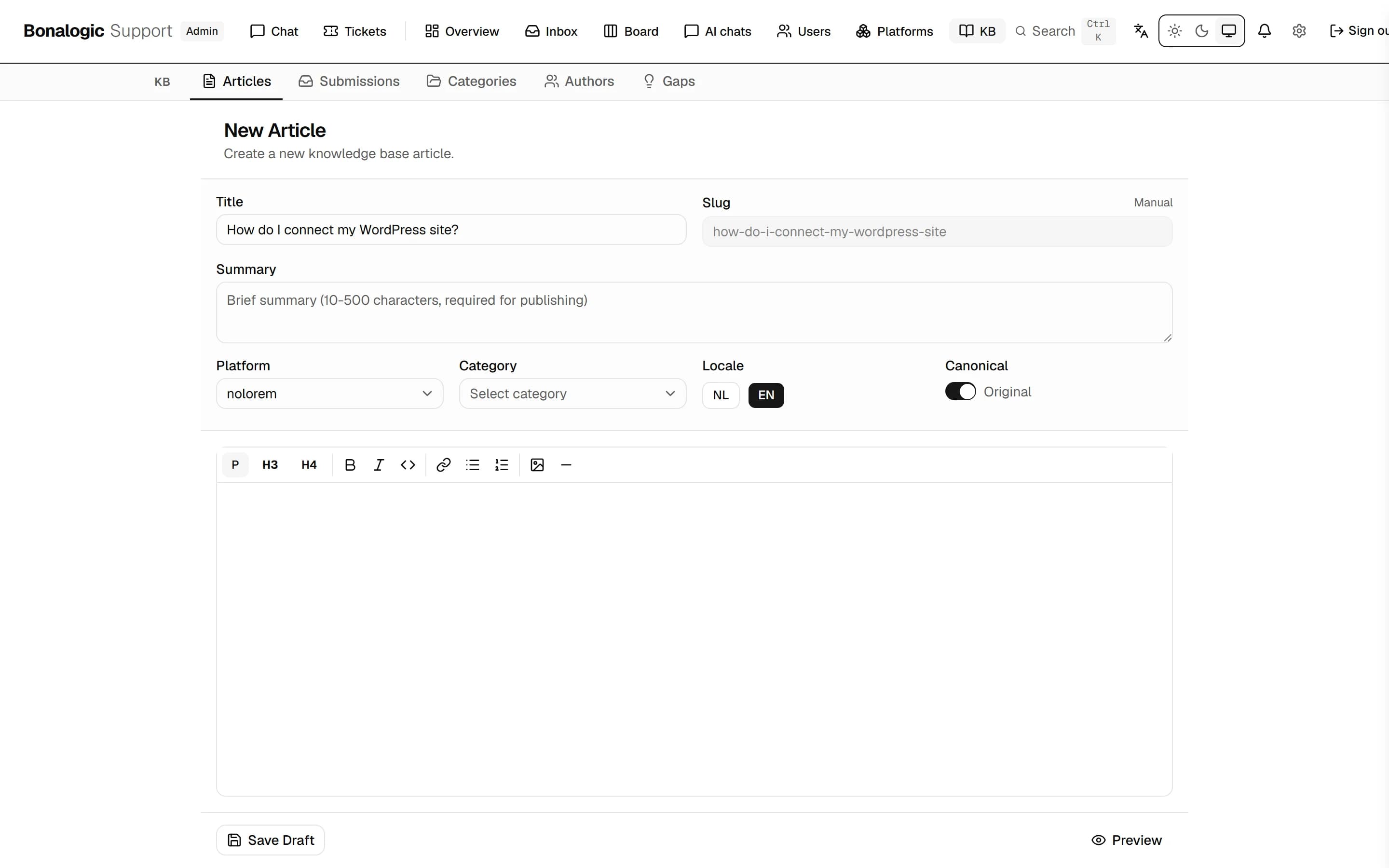Preview the article
The height and width of the screenshot is (868, 1389).
tap(1126, 841)
